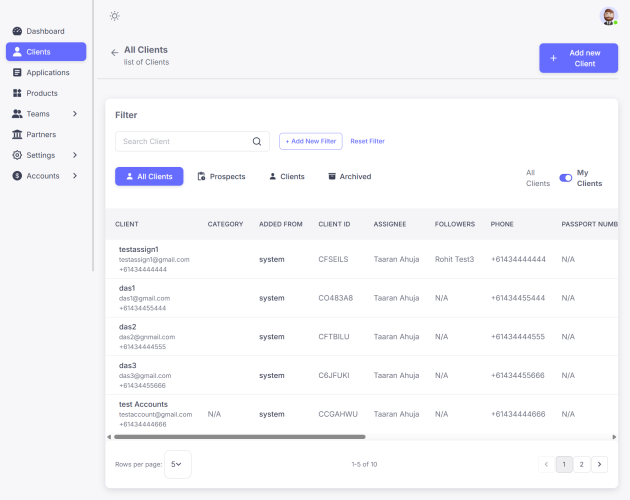
Task: Click the Products grid icon in sidebar
Action: click(17, 93)
